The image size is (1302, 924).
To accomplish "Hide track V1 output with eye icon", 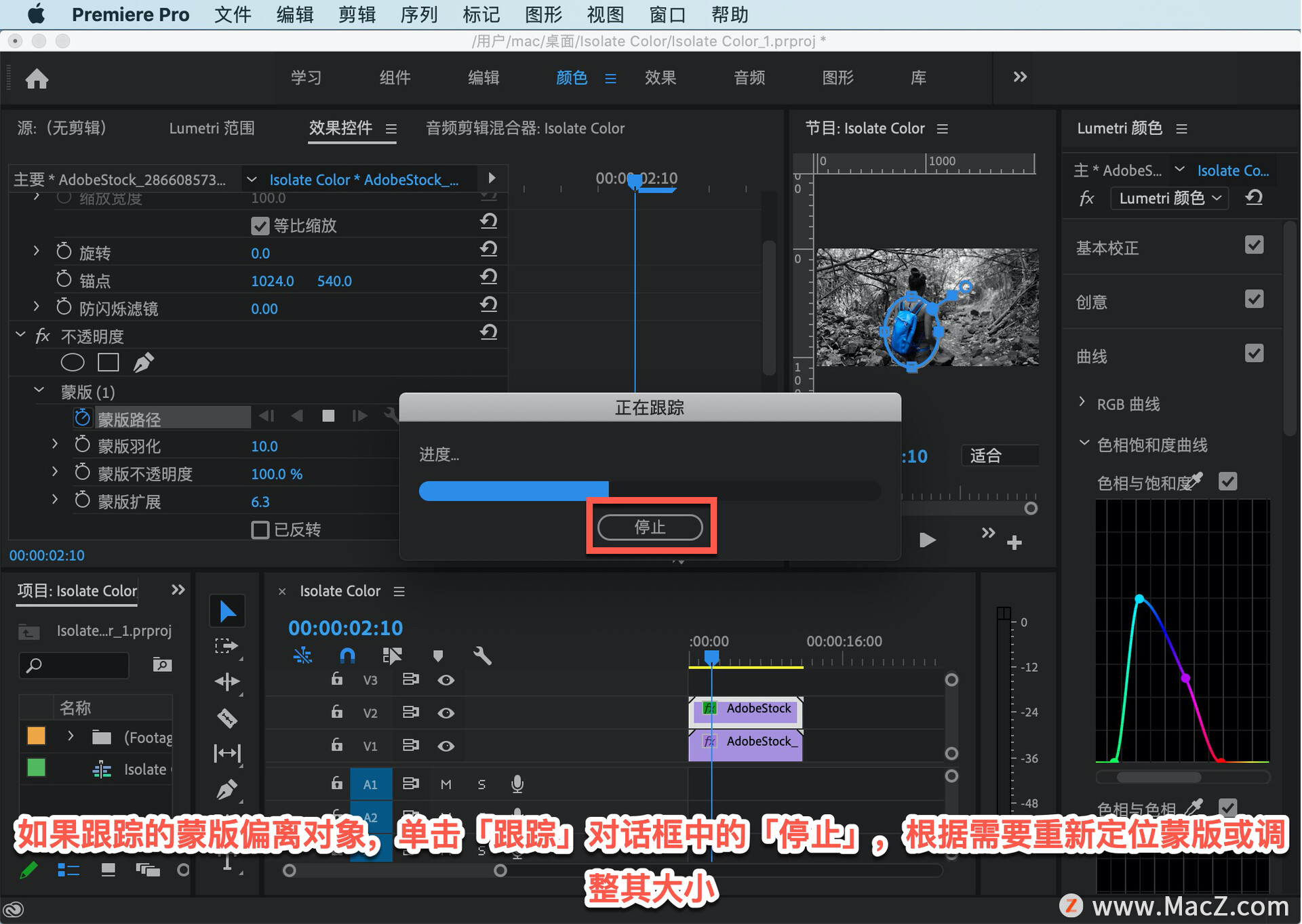I will [446, 746].
